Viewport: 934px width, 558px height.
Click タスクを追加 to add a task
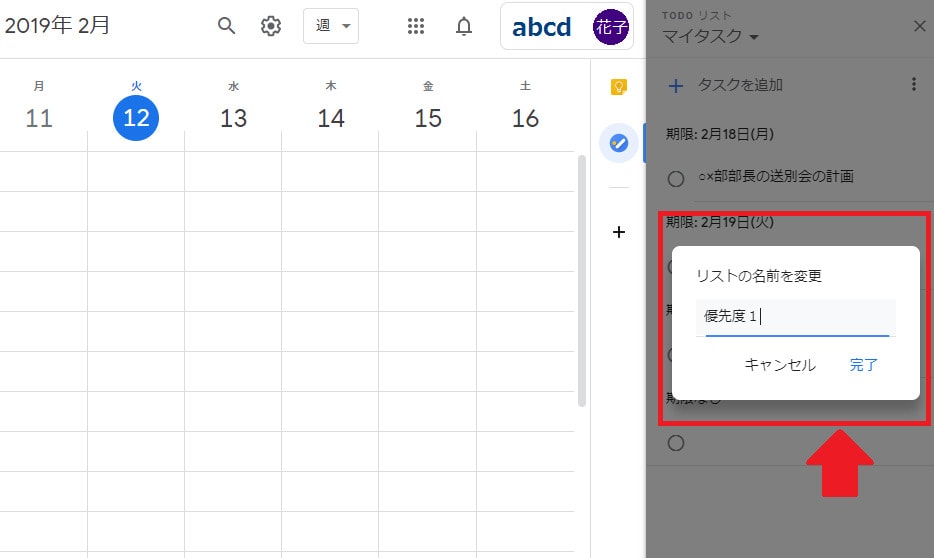point(739,85)
